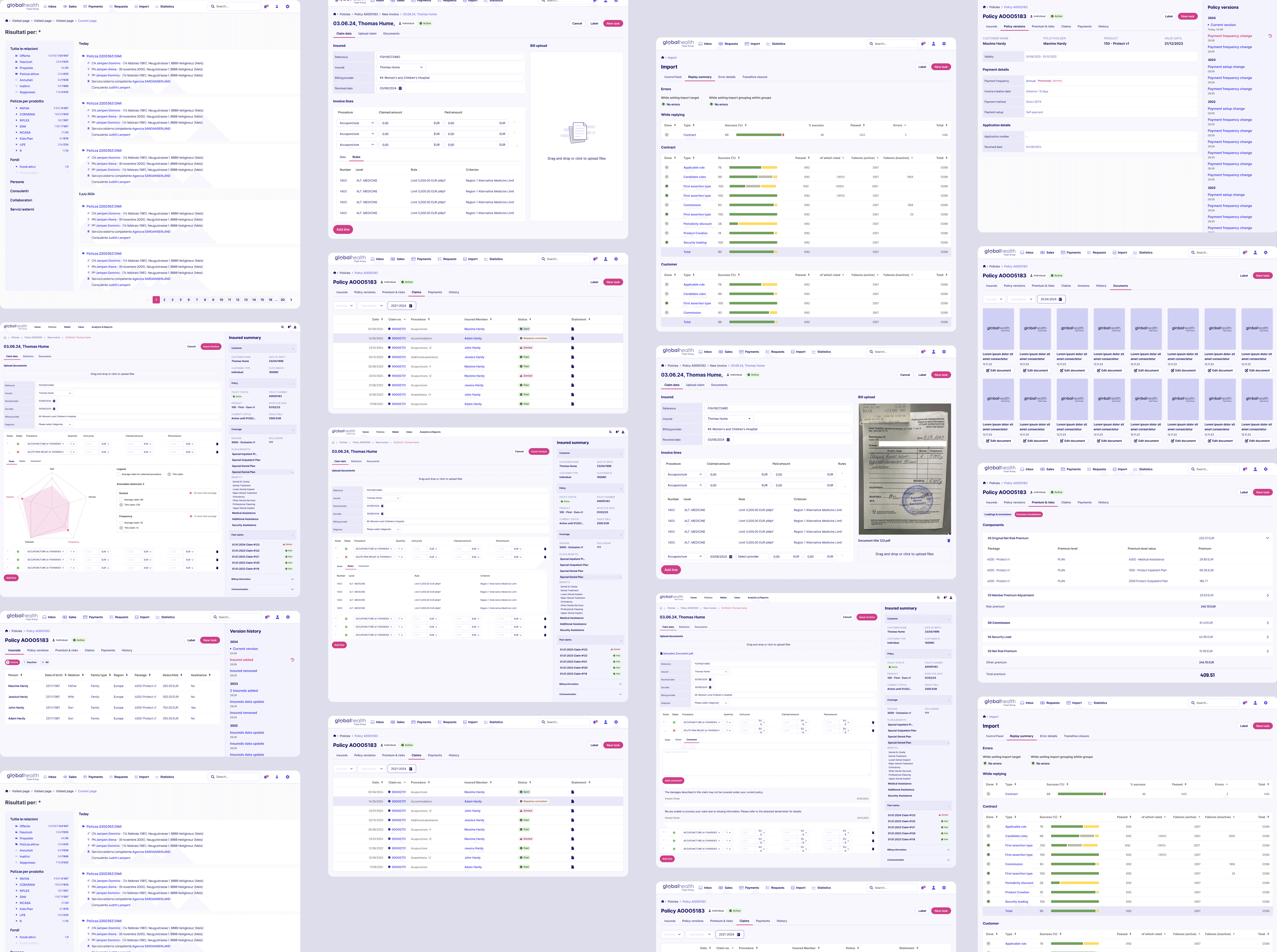The image size is (1277, 952).
Task: Click John Hardy's "750.00 EUR" deductible cell
Action: tap(170, 708)
